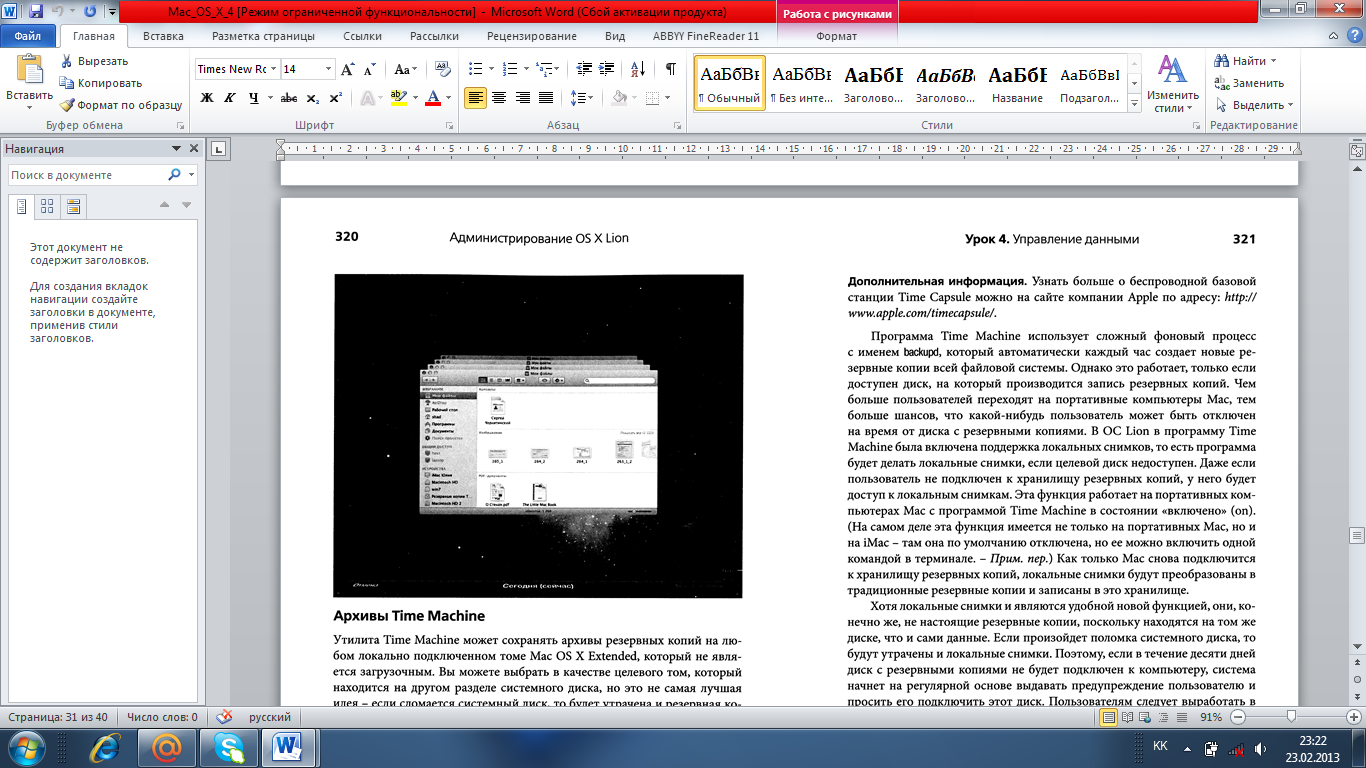Apply the Название style
1366x768 pixels.
coord(1018,84)
